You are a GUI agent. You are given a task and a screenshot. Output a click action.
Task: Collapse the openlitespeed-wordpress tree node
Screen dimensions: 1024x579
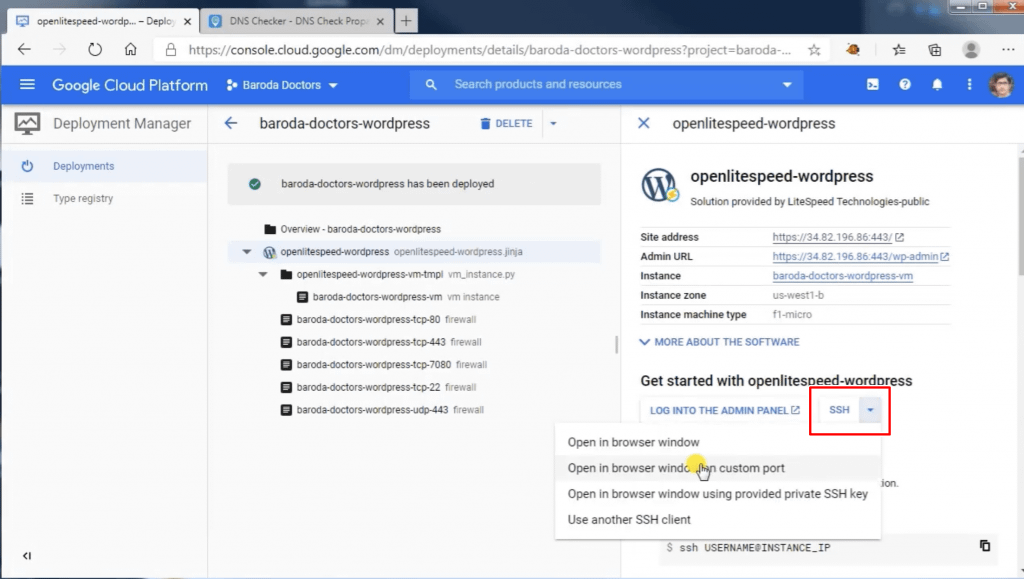[247, 251]
